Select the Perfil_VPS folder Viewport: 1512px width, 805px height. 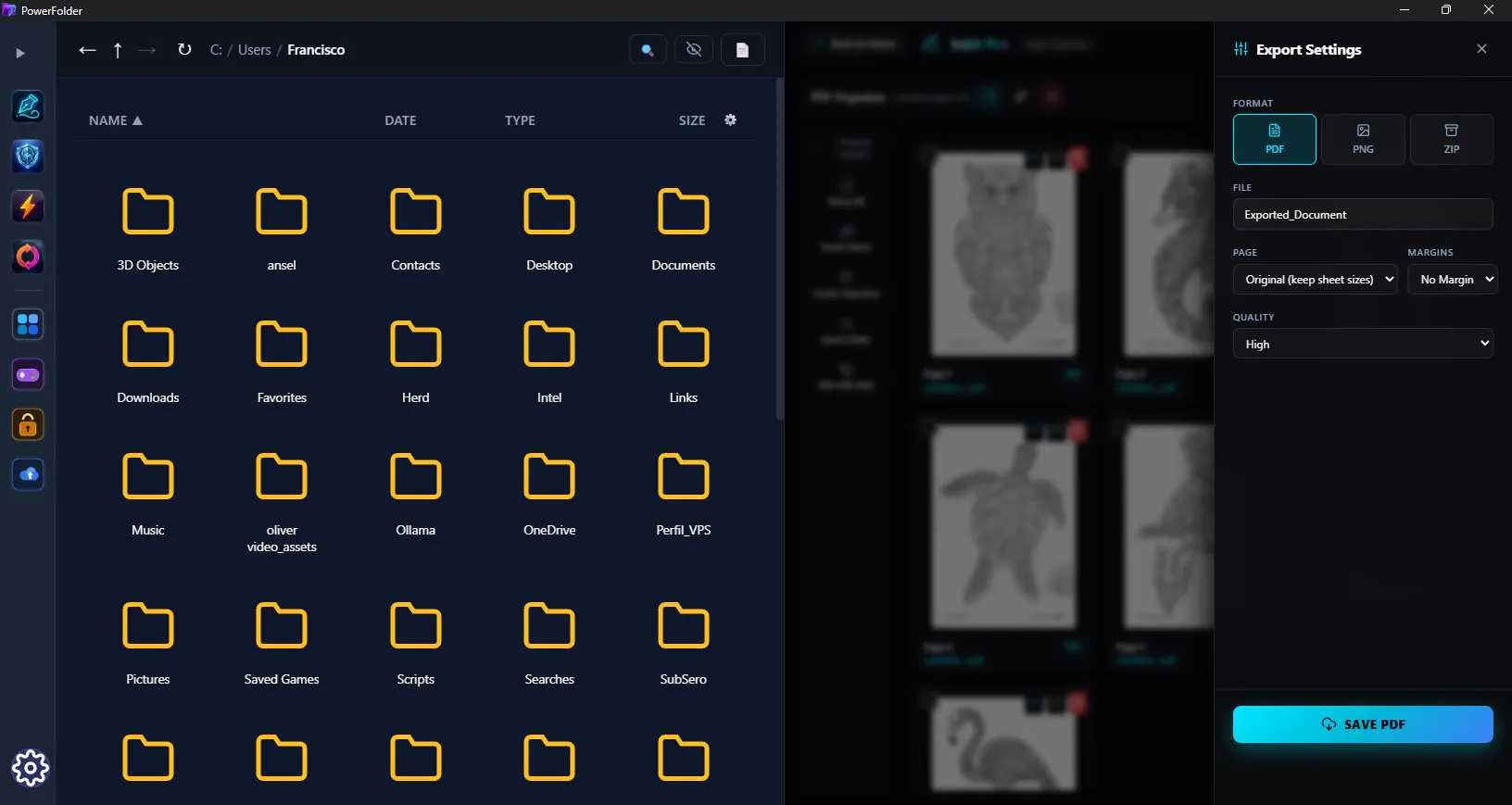(684, 495)
